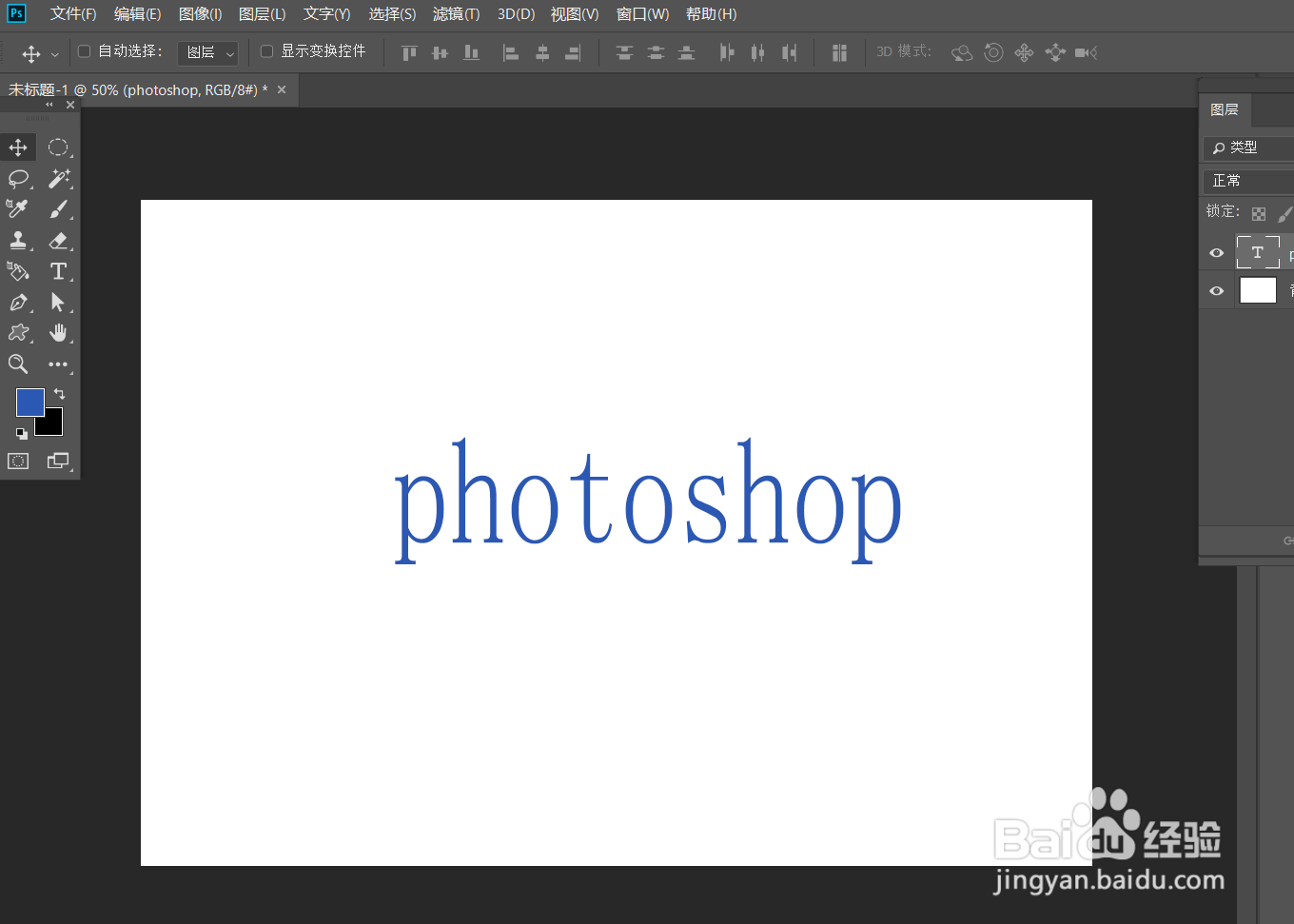Enable the 自动选择 checkbox
Viewport: 1294px width, 924px height.
coord(84,51)
